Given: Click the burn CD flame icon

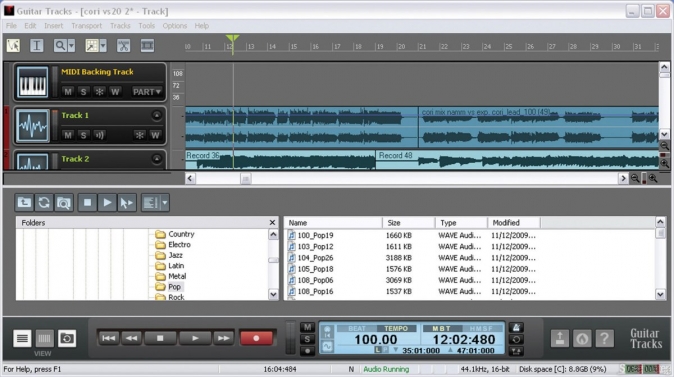Looking at the screenshot, I should point(582,339).
